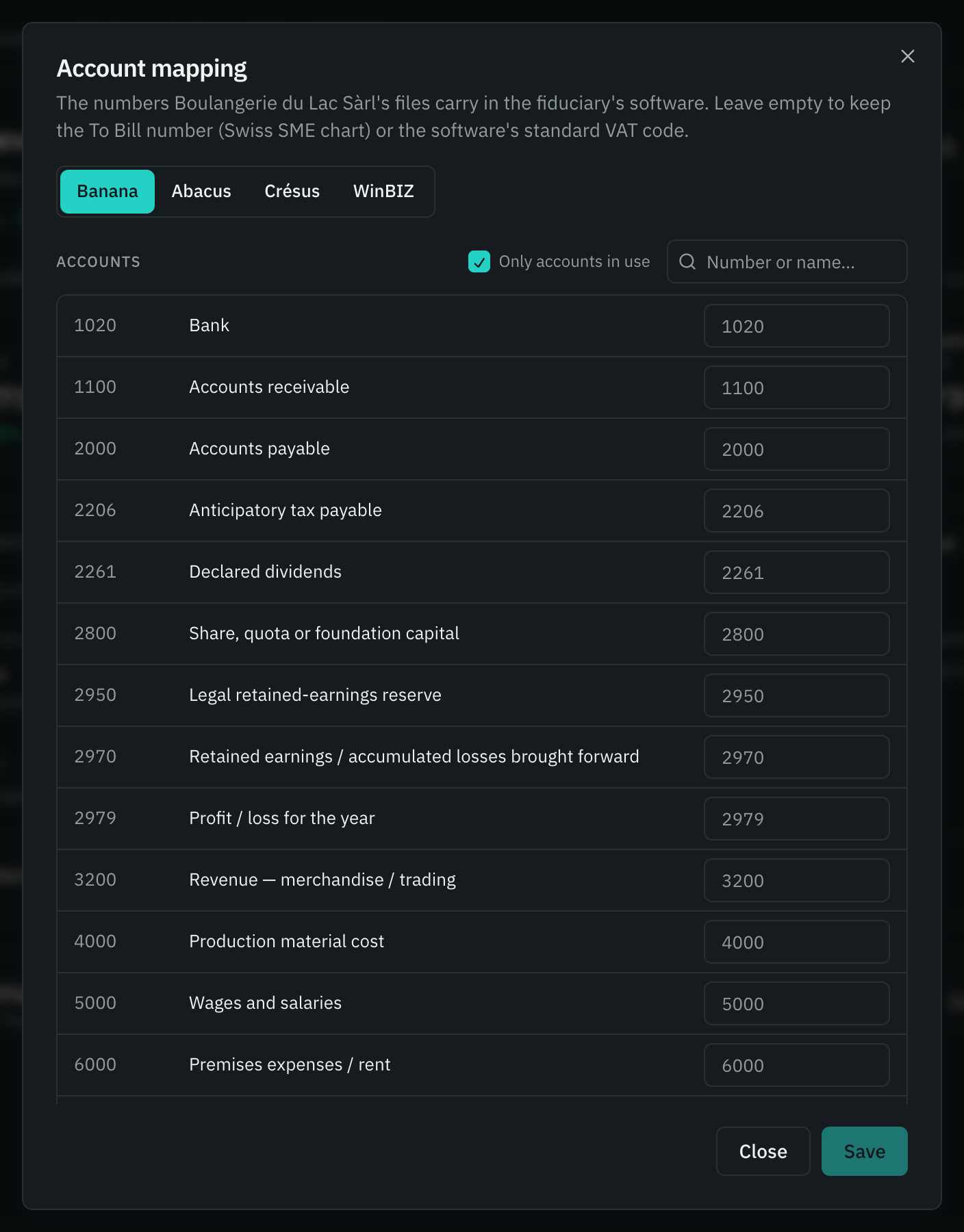Switch to the WinBIZ tab
This screenshot has width=964, height=1232.
pos(383,192)
